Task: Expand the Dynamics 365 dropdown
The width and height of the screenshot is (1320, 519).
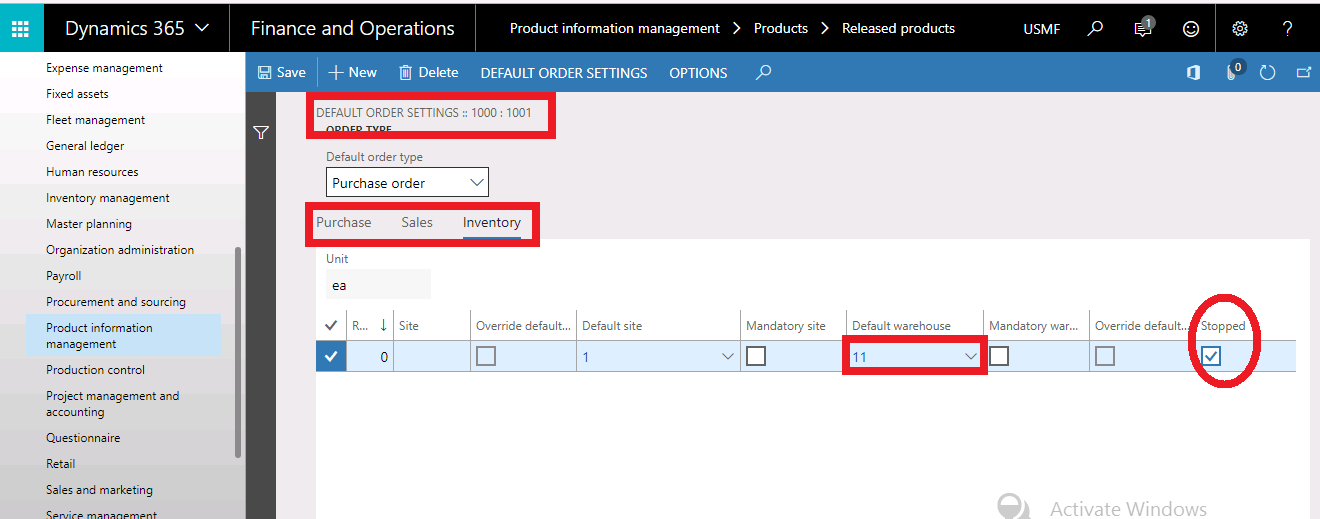Action: (137, 28)
